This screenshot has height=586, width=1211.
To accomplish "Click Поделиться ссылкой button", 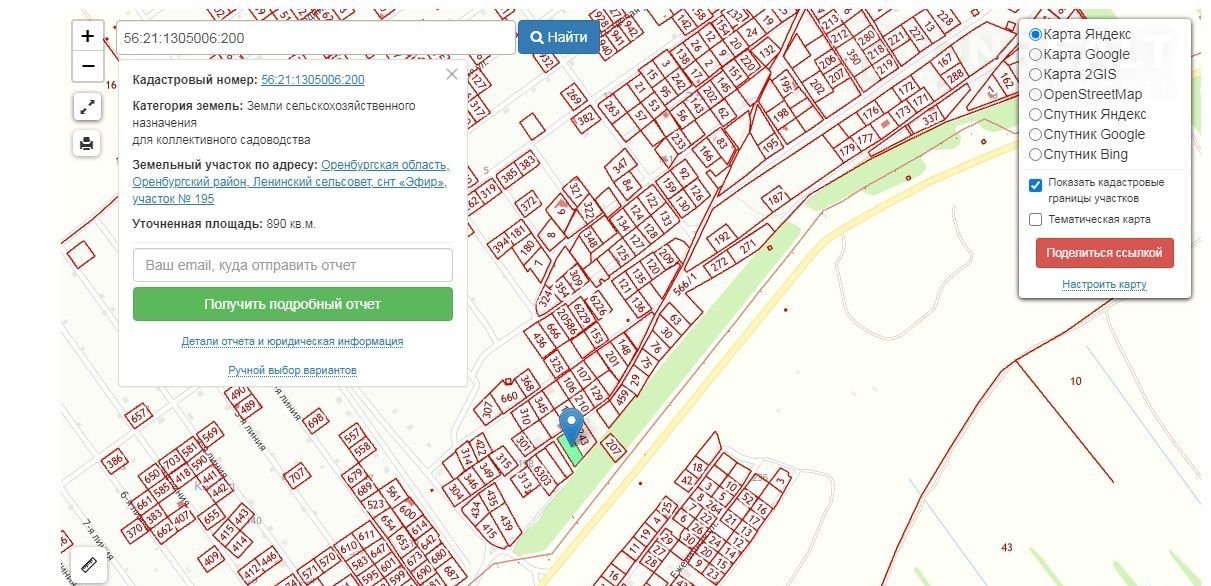I will tap(1104, 253).
